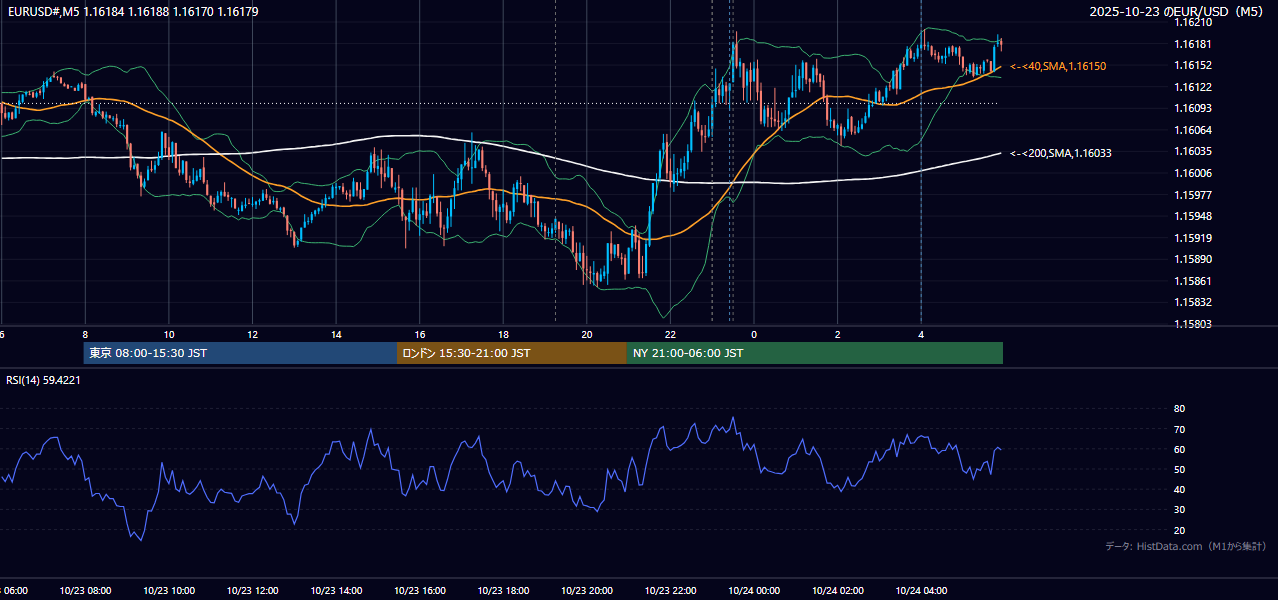The height and width of the screenshot is (600, 1278).
Task: Click the 10/23 08:00 date label
Action: click(x=85, y=591)
